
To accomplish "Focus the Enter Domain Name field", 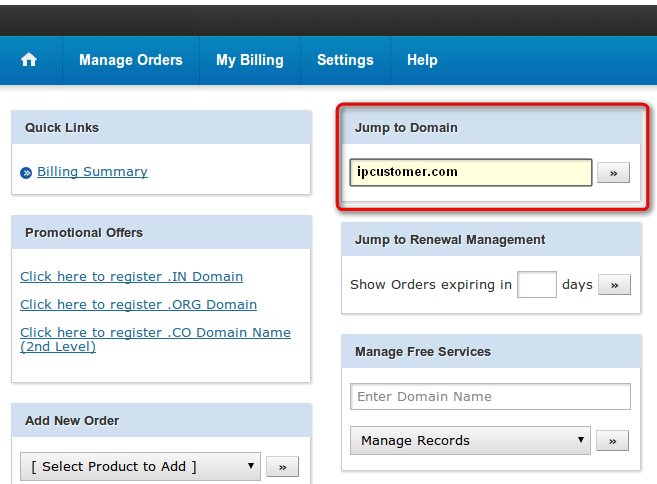I will pos(490,396).
